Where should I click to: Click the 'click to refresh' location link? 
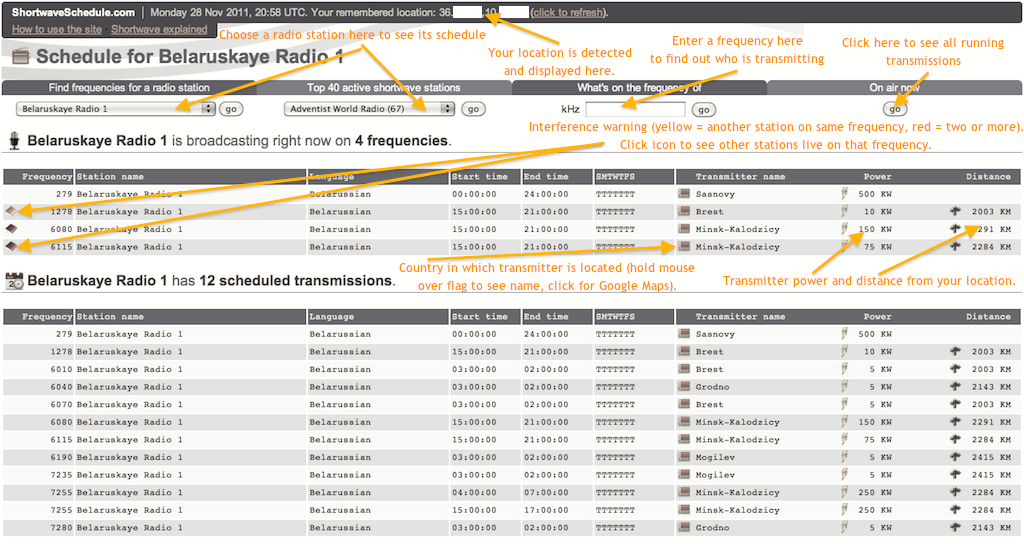(566, 13)
